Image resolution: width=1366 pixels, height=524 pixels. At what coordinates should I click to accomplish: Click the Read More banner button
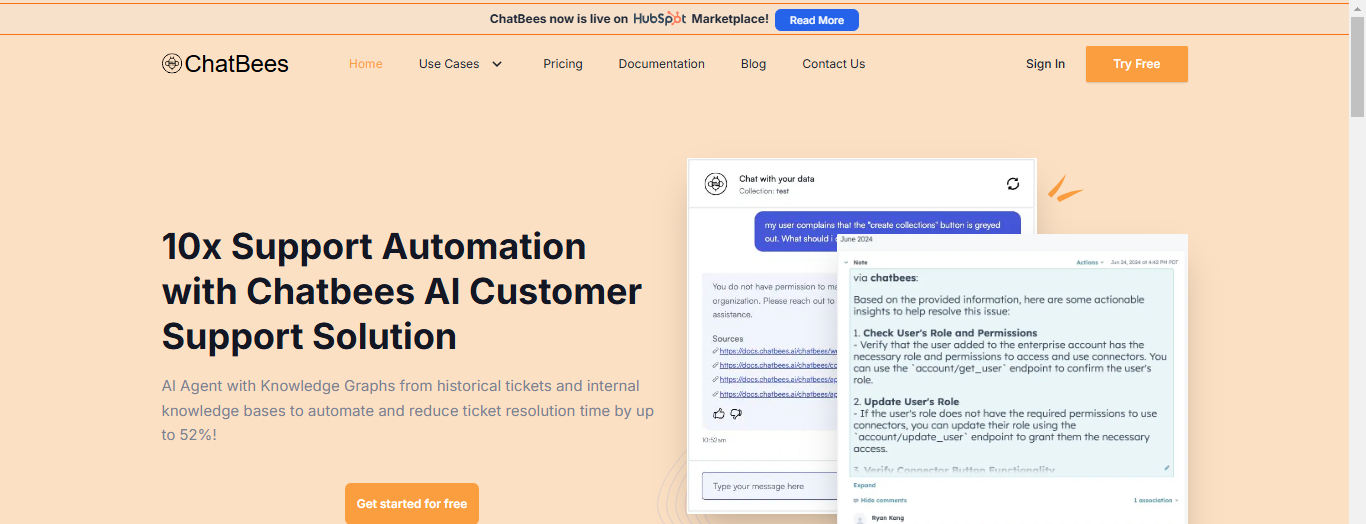(x=816, y=20)
